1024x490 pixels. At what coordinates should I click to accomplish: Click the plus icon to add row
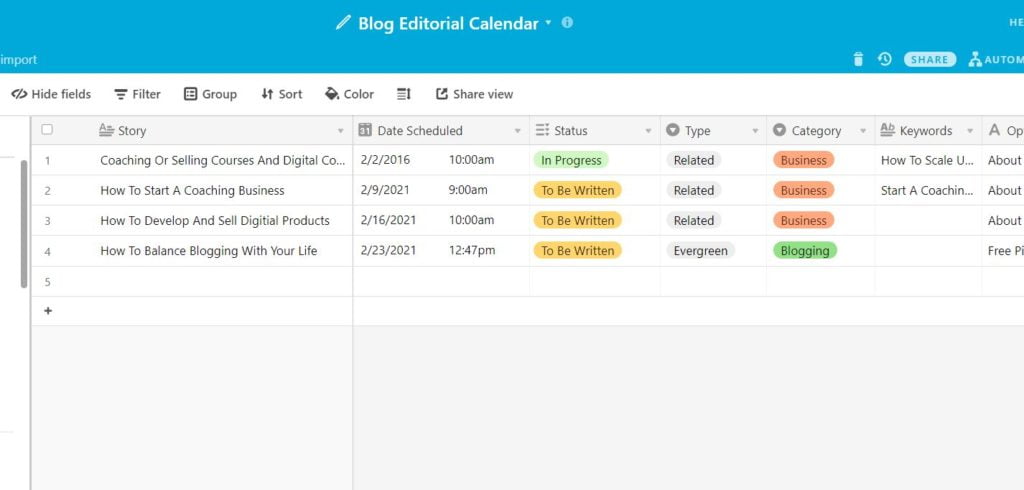coord(47,311)
